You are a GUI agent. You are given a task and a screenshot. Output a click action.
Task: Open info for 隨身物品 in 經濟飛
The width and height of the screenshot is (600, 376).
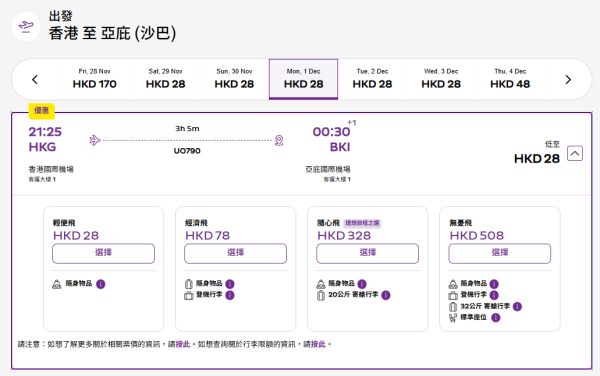click(x=230, y=284)
